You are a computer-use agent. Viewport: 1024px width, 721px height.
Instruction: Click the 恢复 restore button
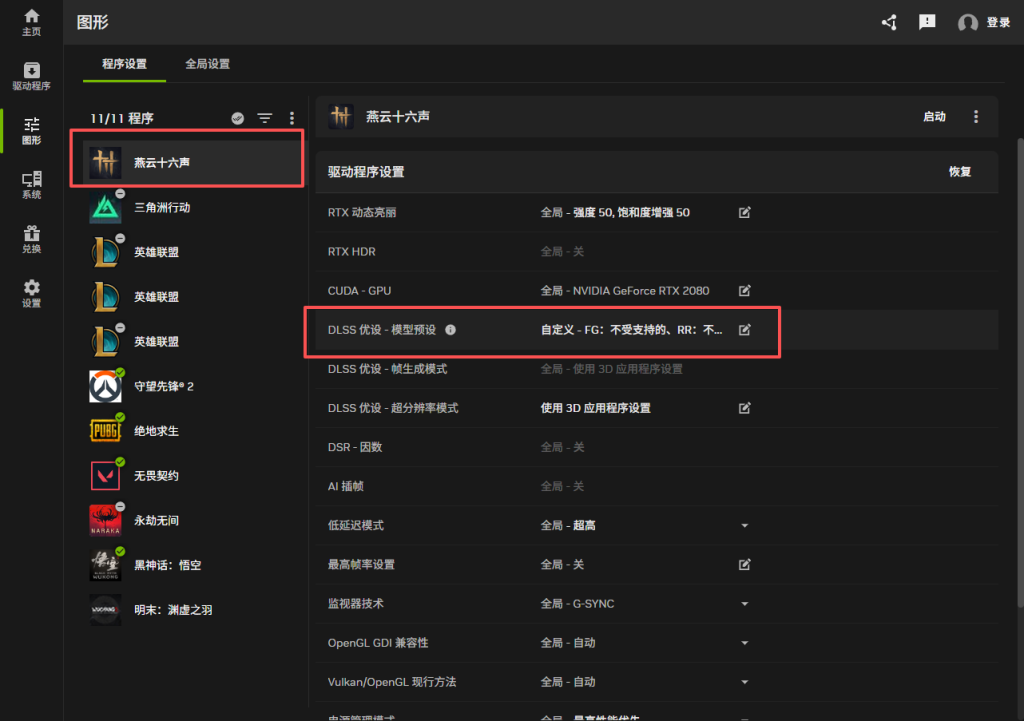[x=959, y=172]
